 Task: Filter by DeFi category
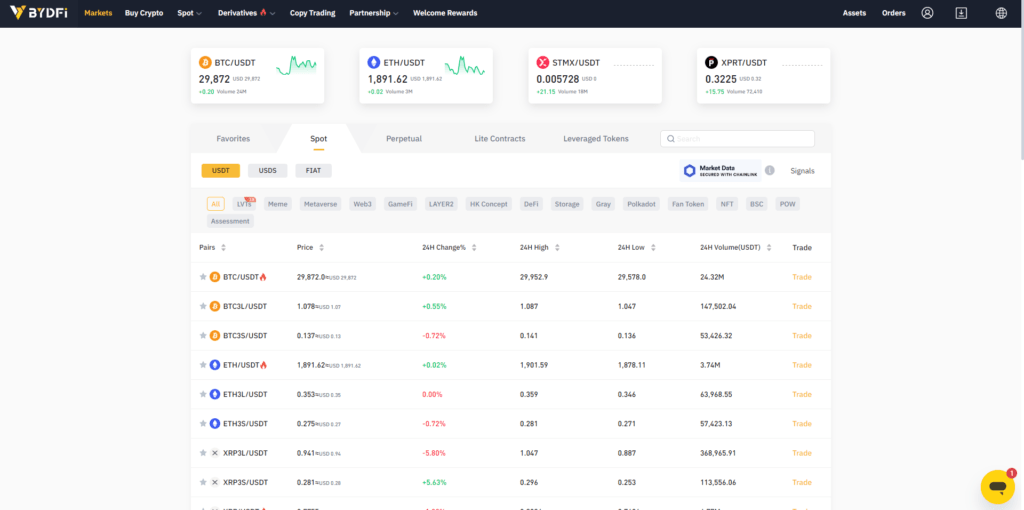(531, 204)
